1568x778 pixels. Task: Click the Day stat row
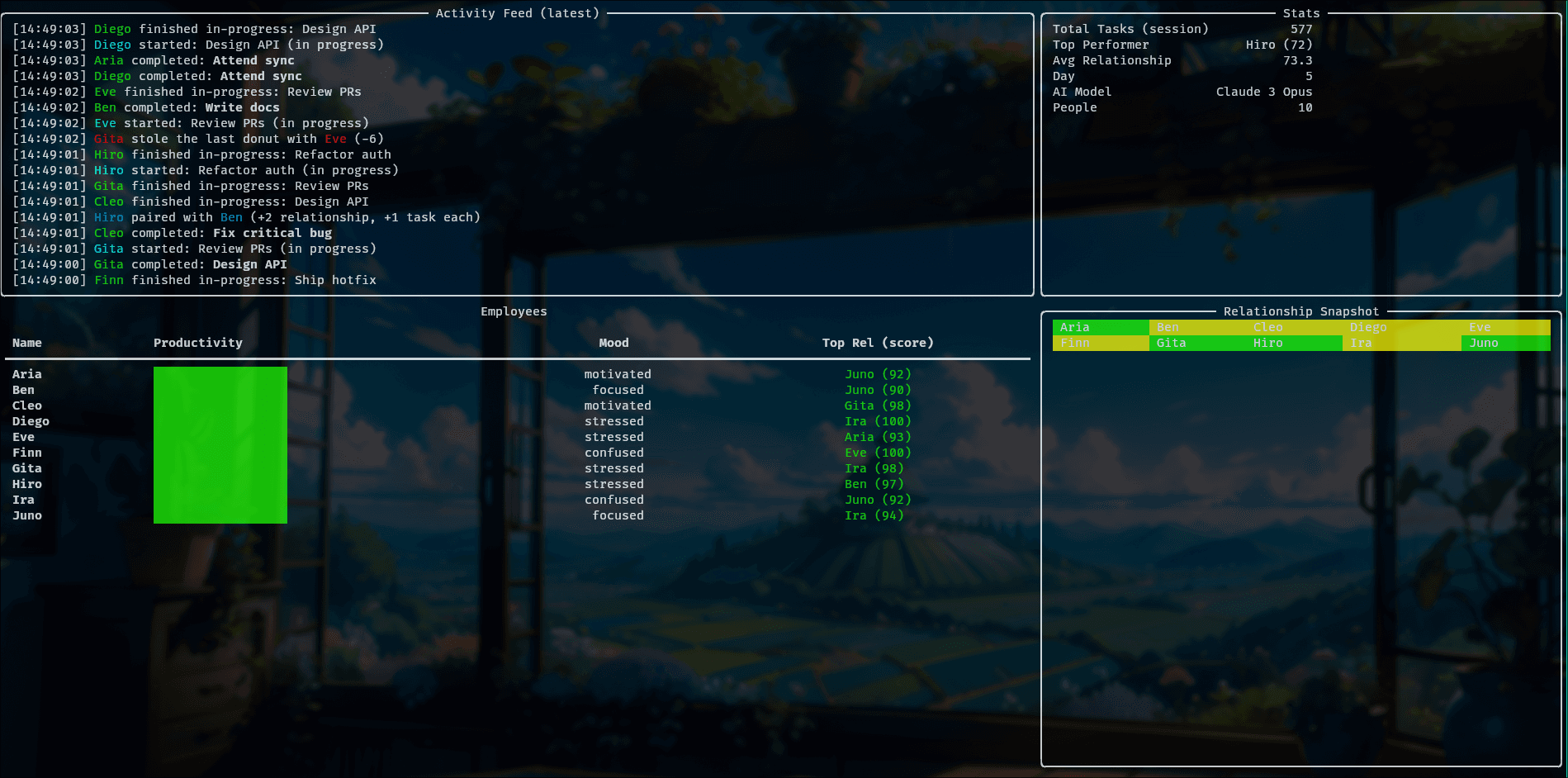pyautogui.click(x=1182, y=76)
